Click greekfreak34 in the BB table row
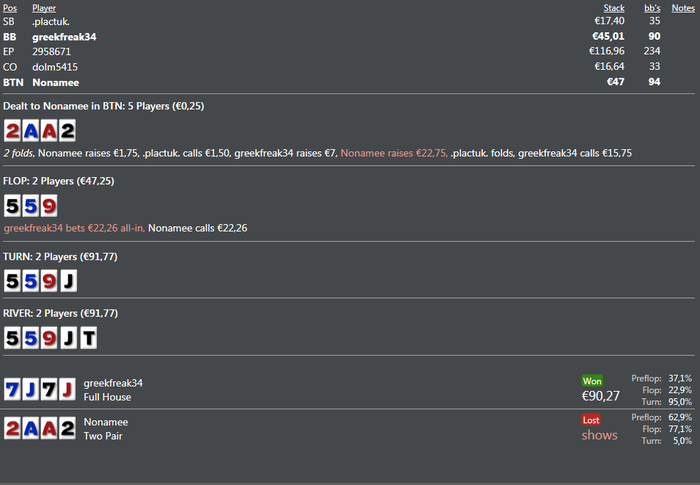Viewport: 700px width, 485px height. click(x=62, y=36)
